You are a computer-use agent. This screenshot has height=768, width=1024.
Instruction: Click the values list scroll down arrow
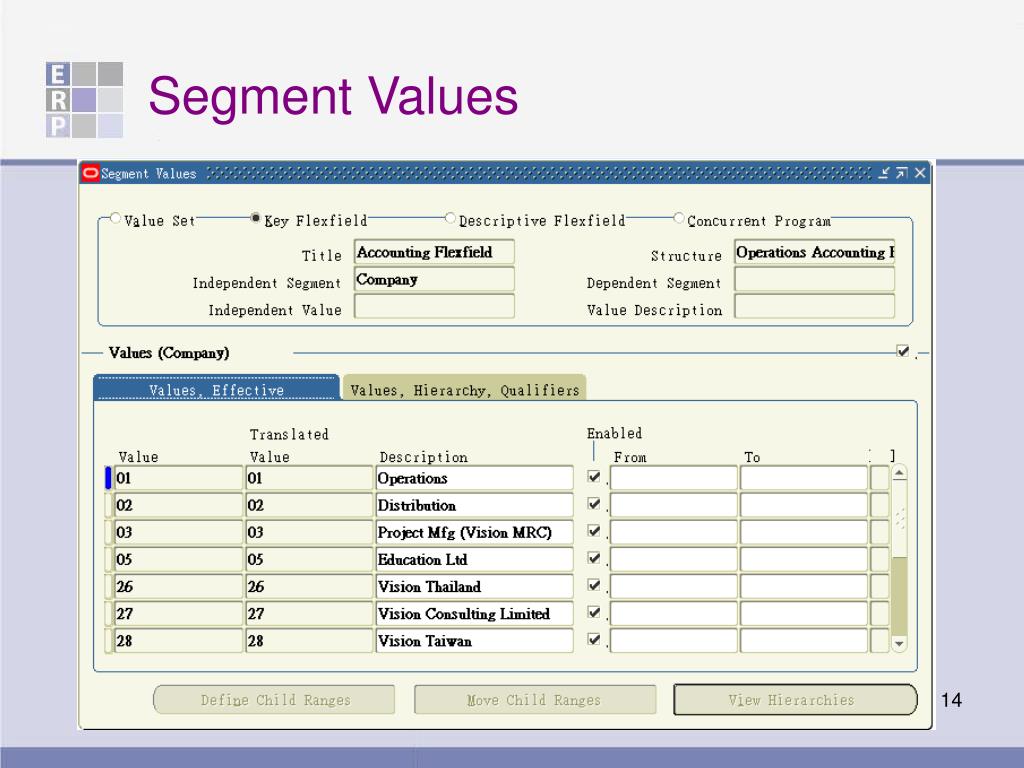click(x=899, y=644)
